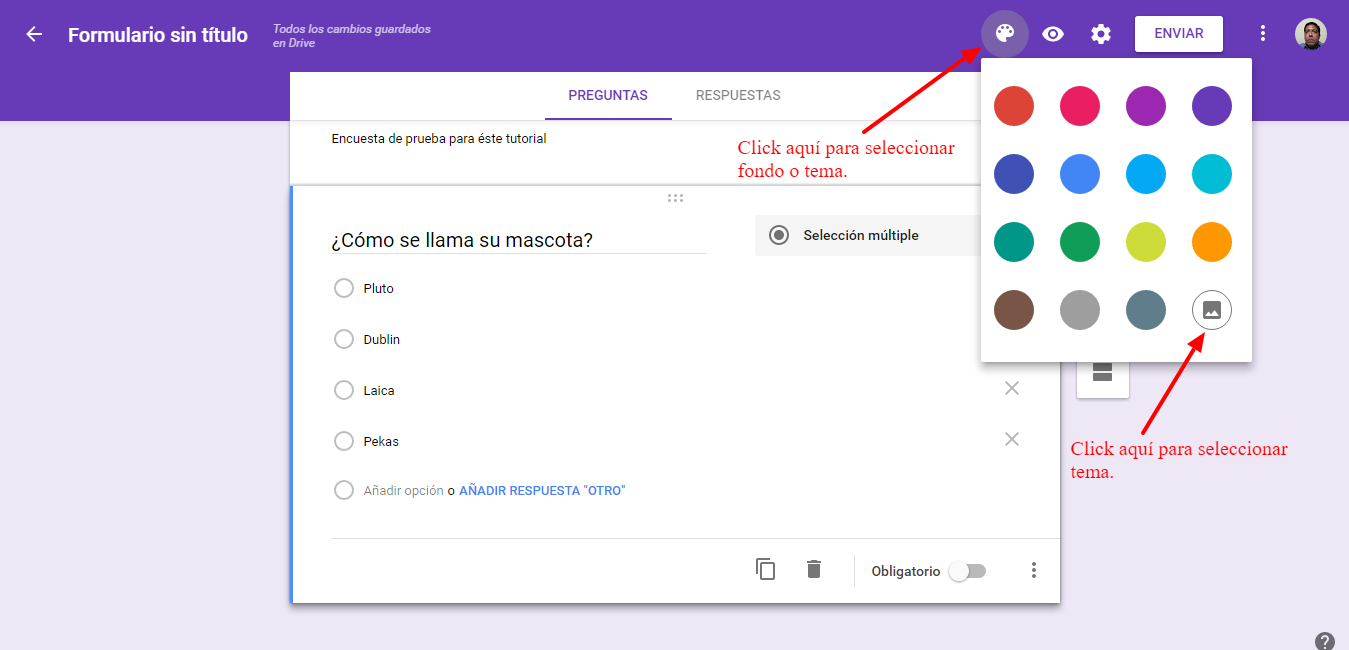Select the Dublin radio button

point(344,339)
